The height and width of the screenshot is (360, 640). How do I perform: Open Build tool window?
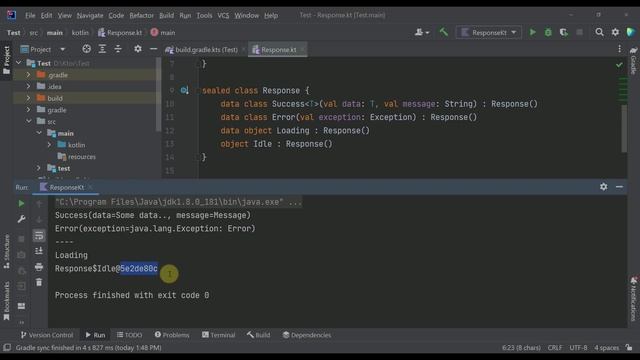(x=258, y=335)
